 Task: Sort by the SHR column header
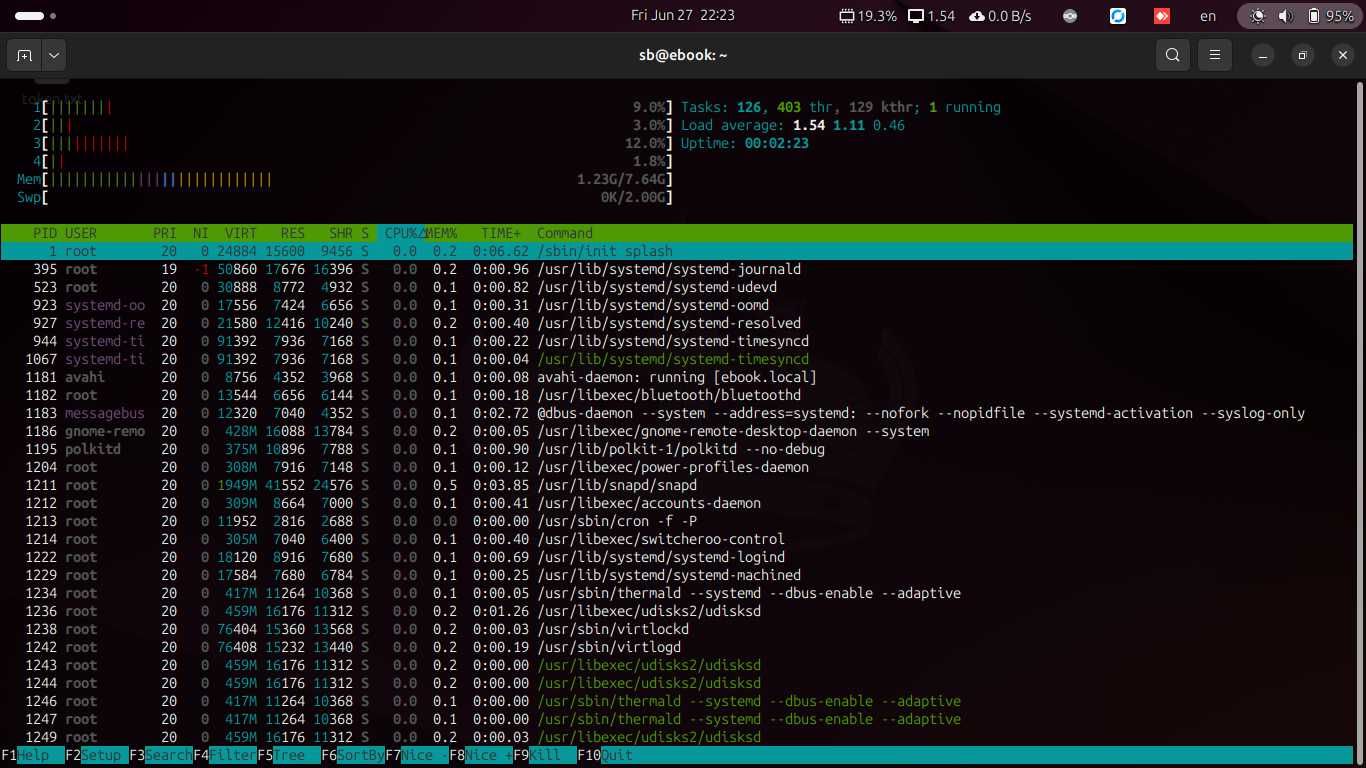(341, 233)
